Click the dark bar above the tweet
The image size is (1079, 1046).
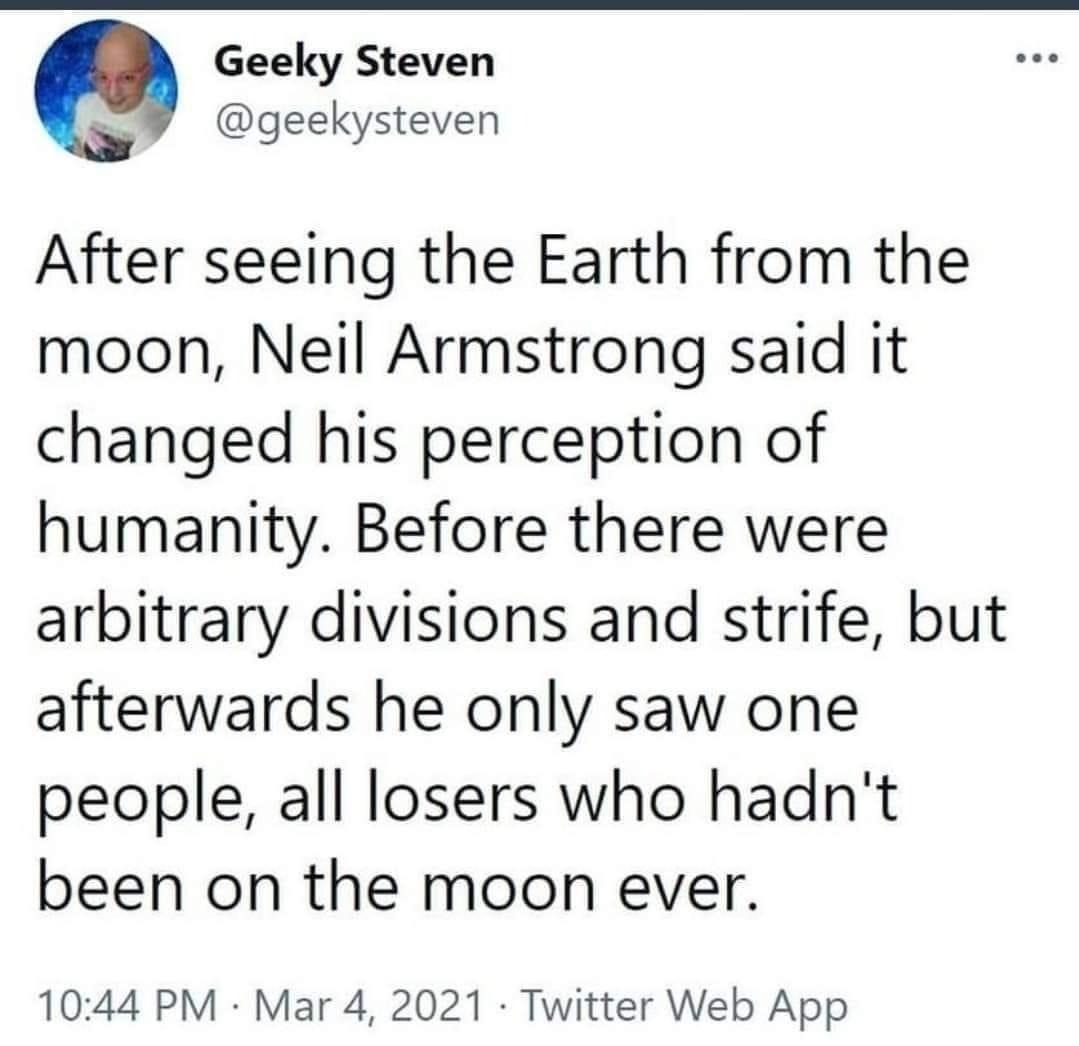[539, 4]
